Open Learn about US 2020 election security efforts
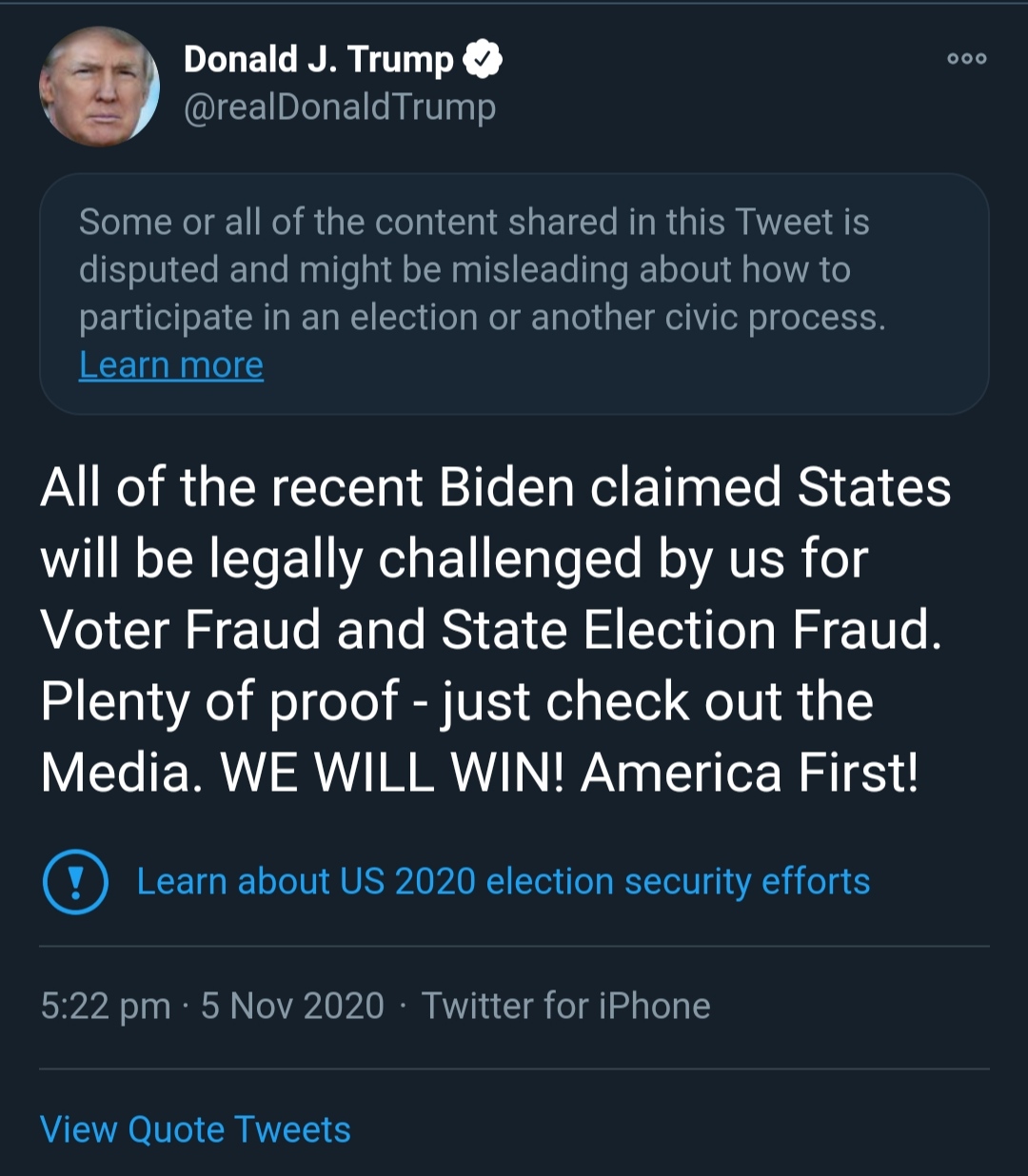The width and height of the screenshot is (1028, 1176). click(503, 881)
